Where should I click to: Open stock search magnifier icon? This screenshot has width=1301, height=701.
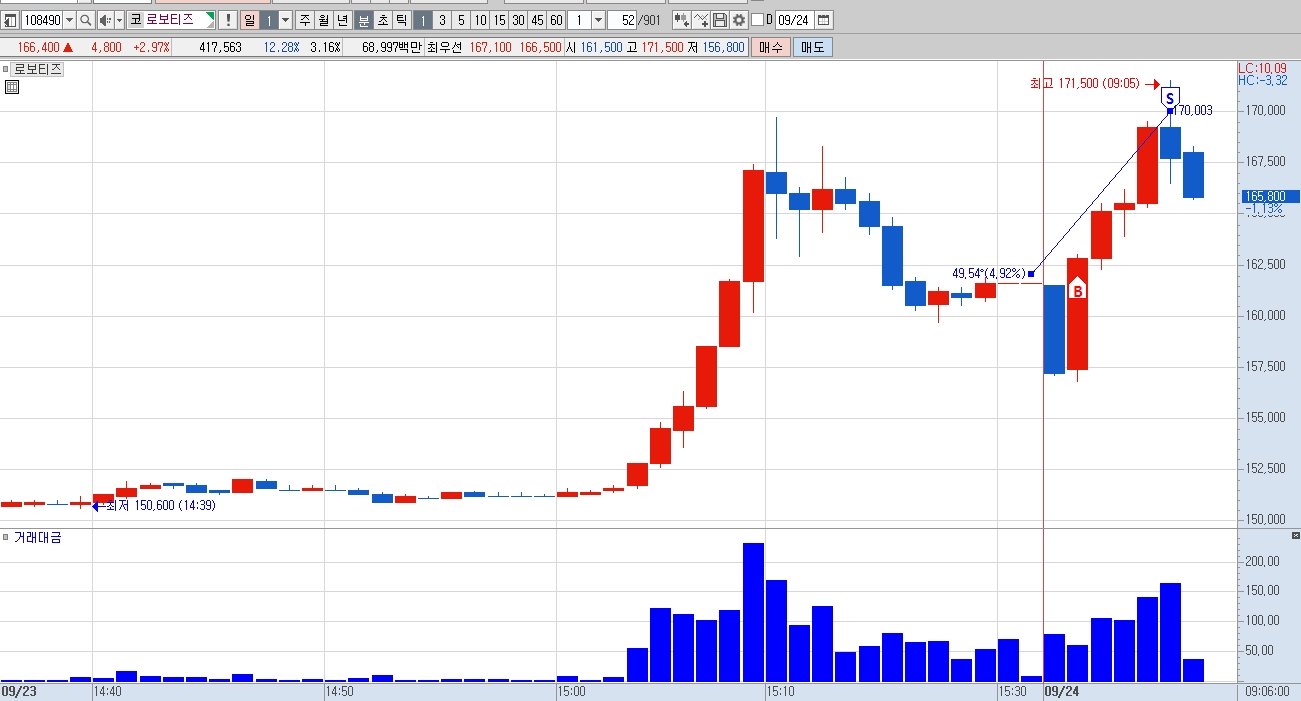(85, 20)
